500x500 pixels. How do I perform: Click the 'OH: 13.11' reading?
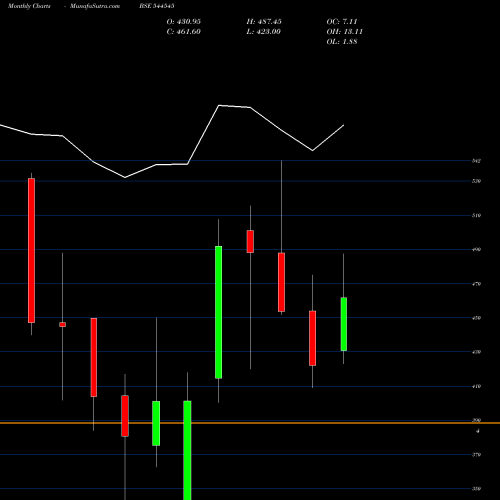click(x=345, y=32)
